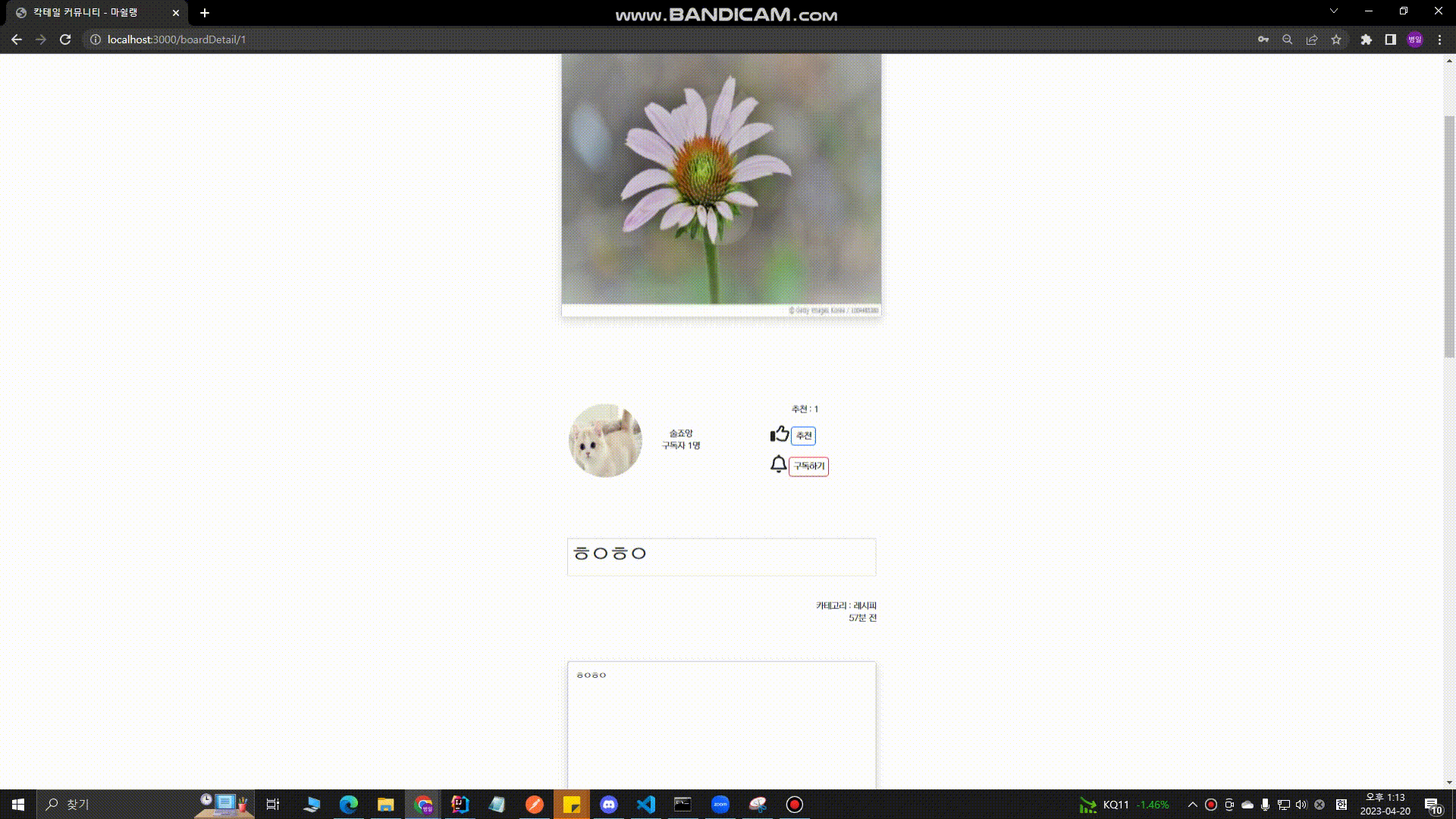Open the notification center

pyautogui.click(x=1432, y=805)
